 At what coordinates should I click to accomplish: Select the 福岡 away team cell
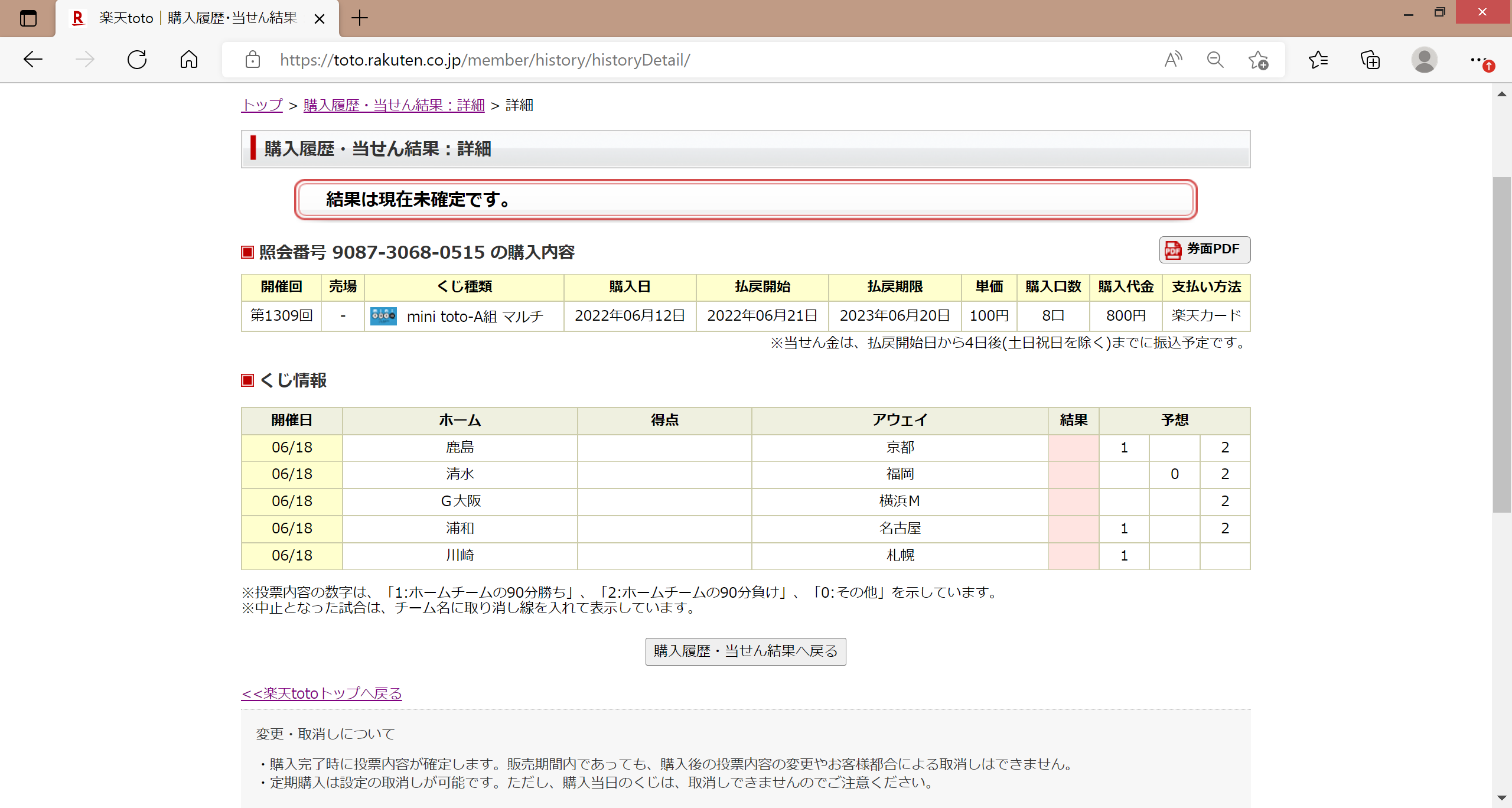point(900,474)
